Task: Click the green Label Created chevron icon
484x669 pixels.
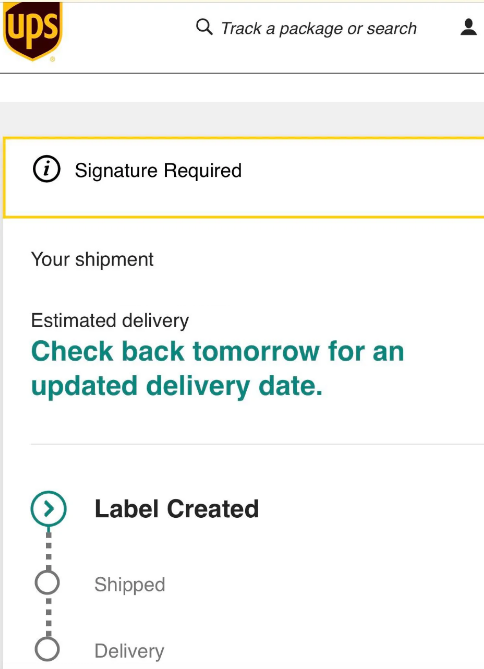Action: pyautogui.click(x=49, y=509)
